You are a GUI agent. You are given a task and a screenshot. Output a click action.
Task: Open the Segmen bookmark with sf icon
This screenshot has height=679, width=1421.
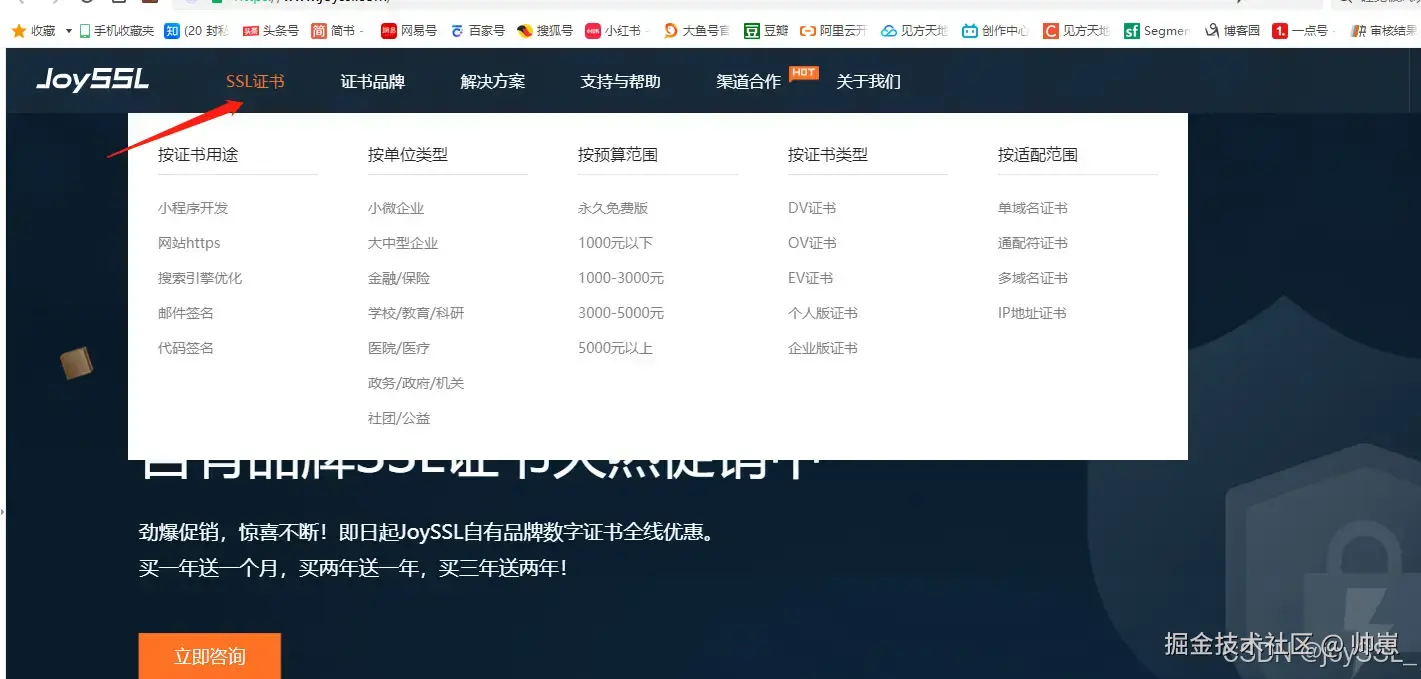click(x=1156, y=31)
